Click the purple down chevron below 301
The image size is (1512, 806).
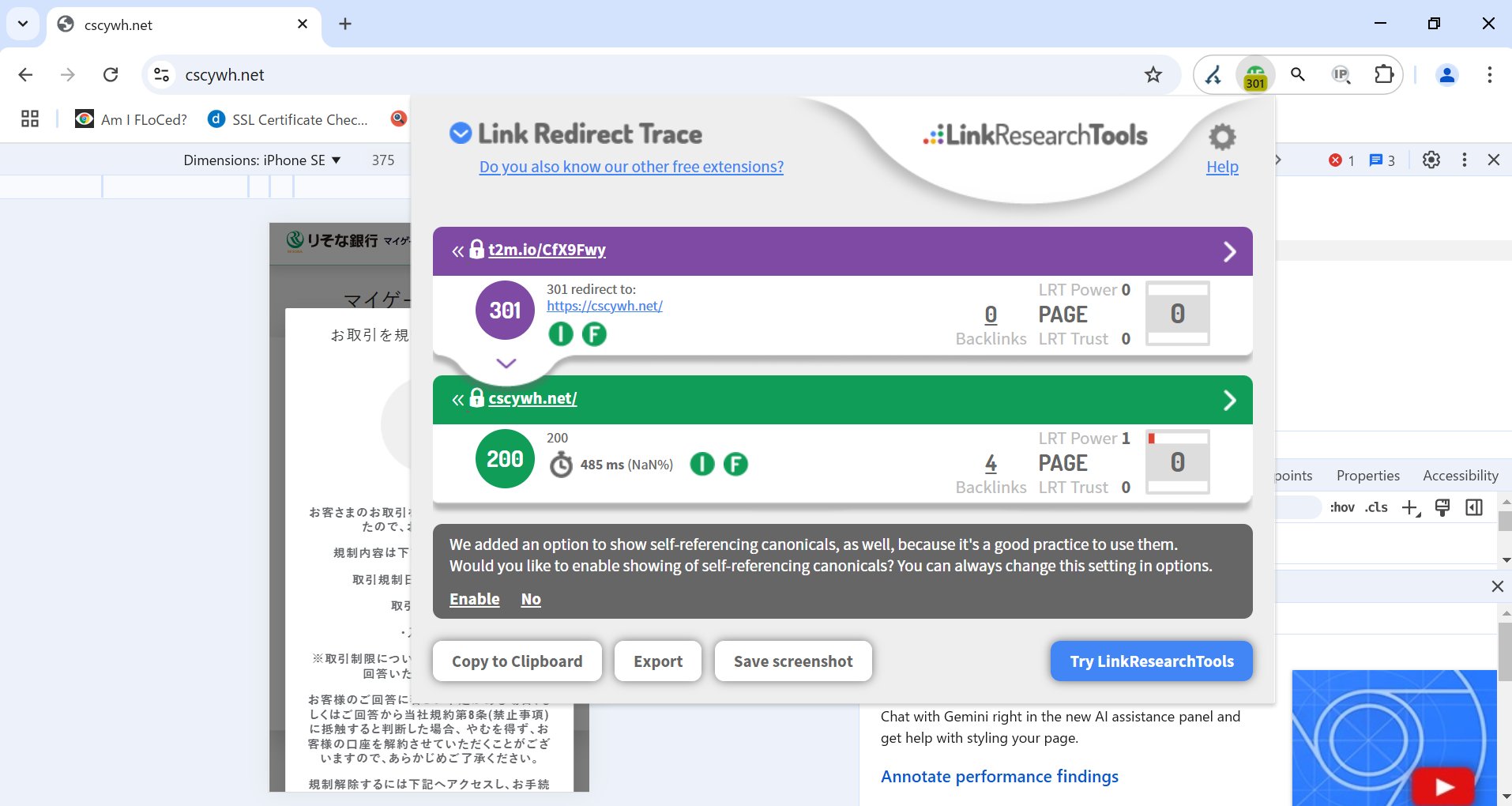[506, 363]
